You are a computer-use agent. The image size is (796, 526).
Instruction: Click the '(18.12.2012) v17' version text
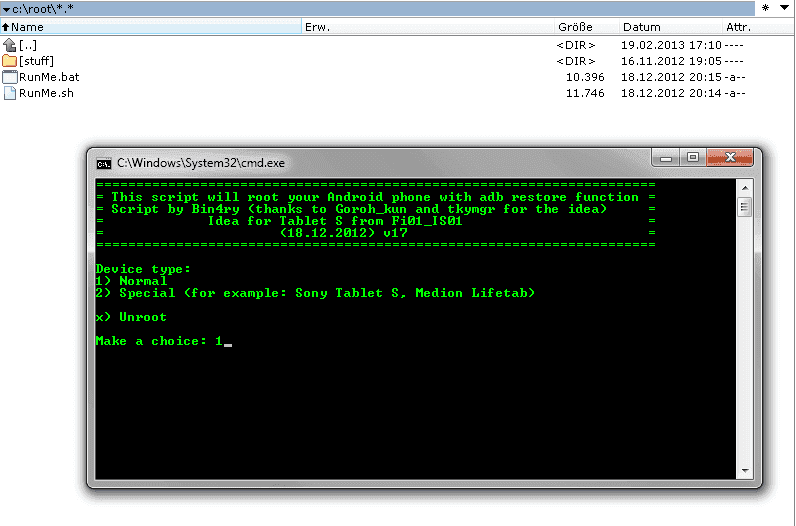click(344, 233)
